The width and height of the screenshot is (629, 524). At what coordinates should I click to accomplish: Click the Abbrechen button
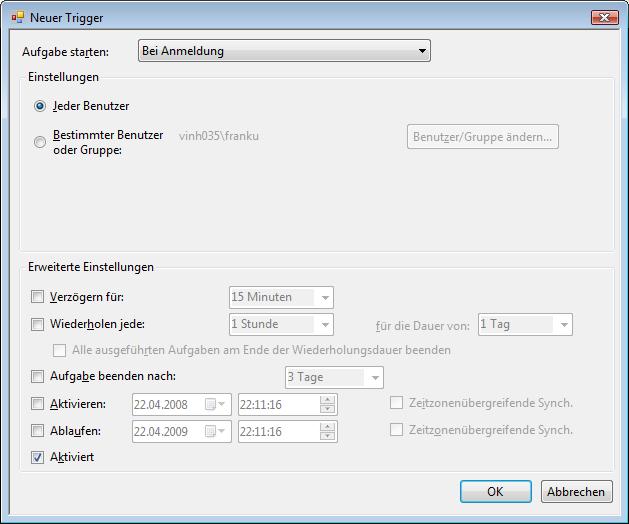[576, 492]
